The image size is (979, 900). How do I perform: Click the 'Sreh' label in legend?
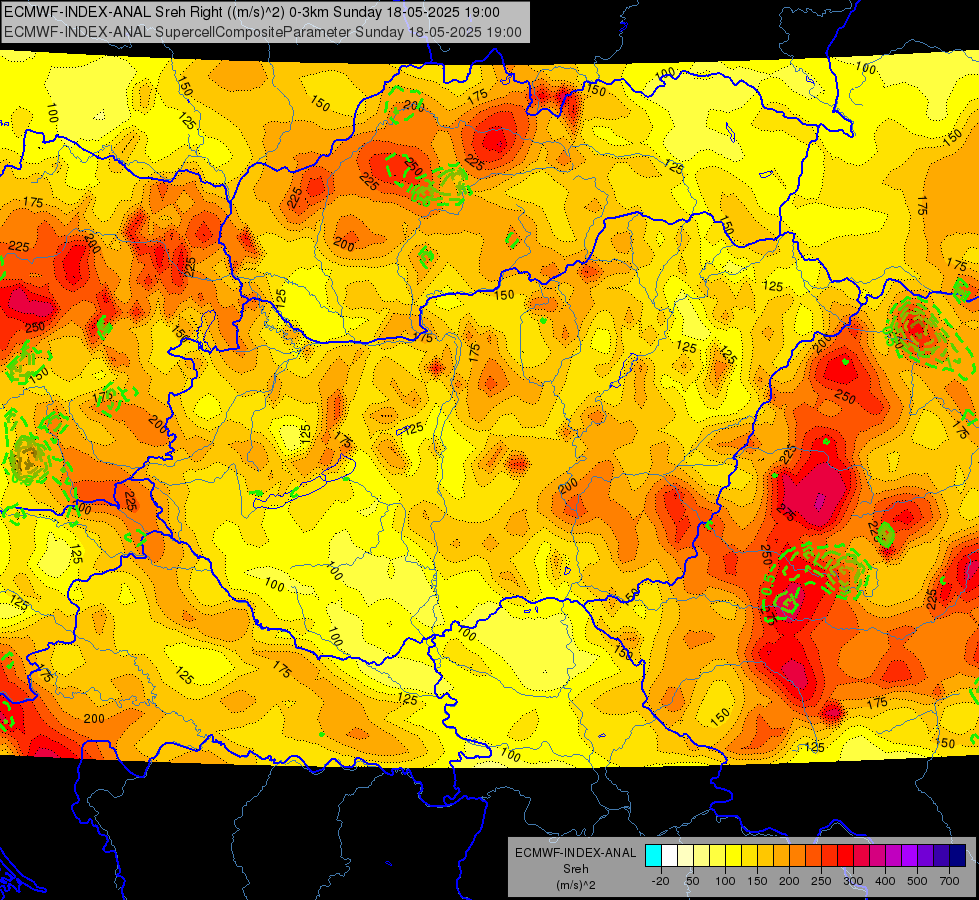575,869
